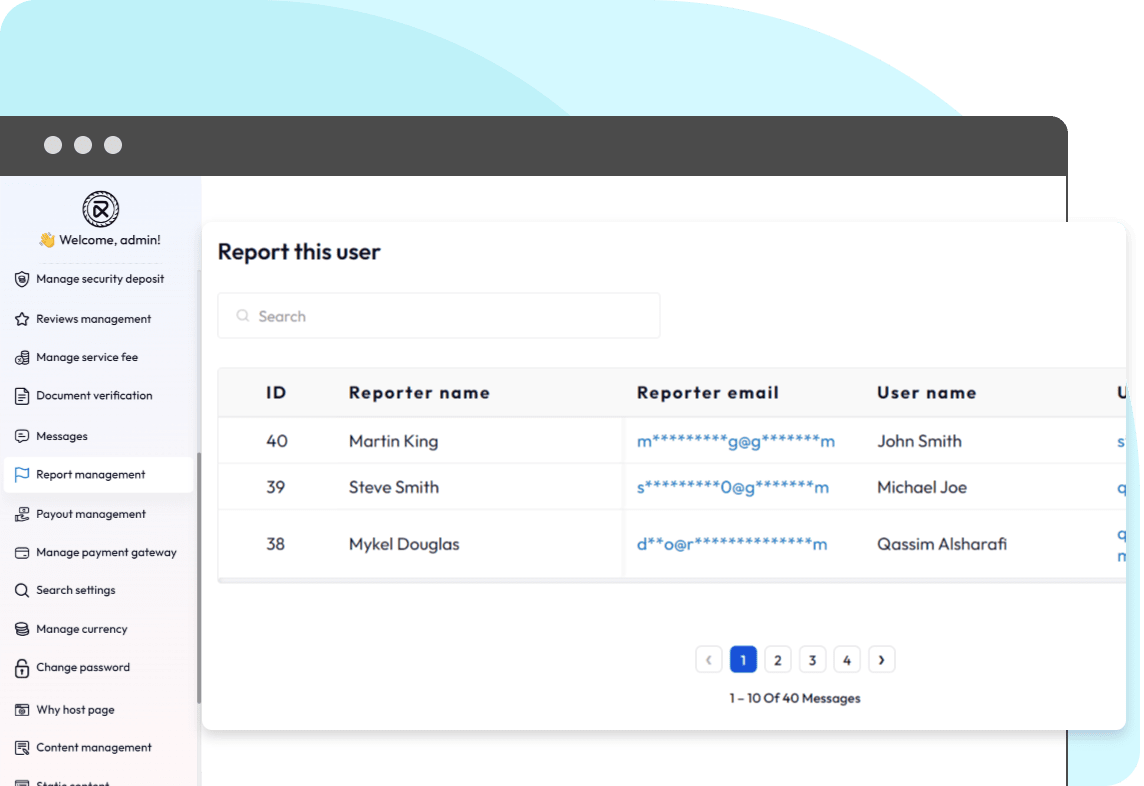Select reporter name Martin King
1144x786 pixels.
(x=393, y=442)
